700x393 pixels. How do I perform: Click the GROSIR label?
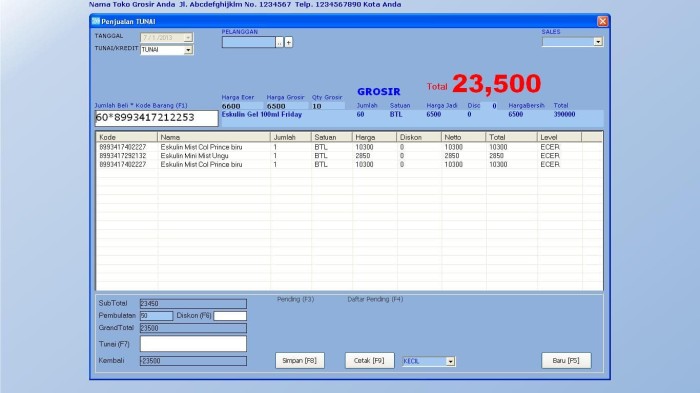click(x=379, y=92)
